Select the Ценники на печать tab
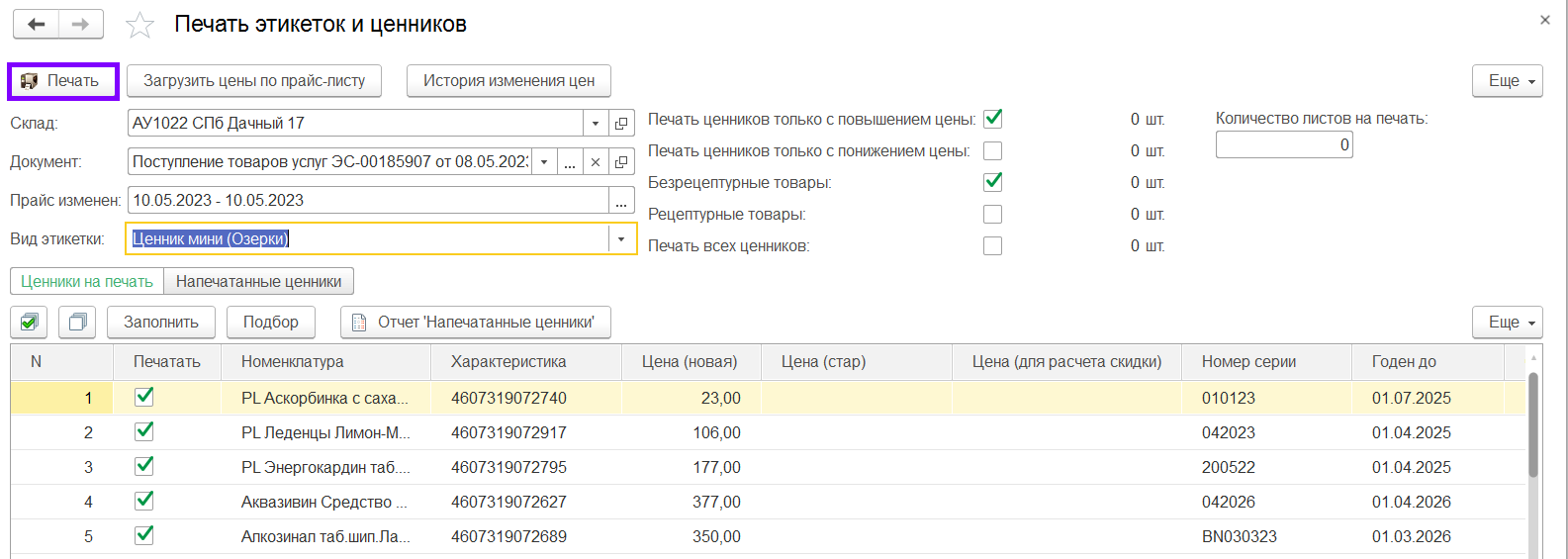The height and width of the screenshot is (559, 1568). pos(87,282)
